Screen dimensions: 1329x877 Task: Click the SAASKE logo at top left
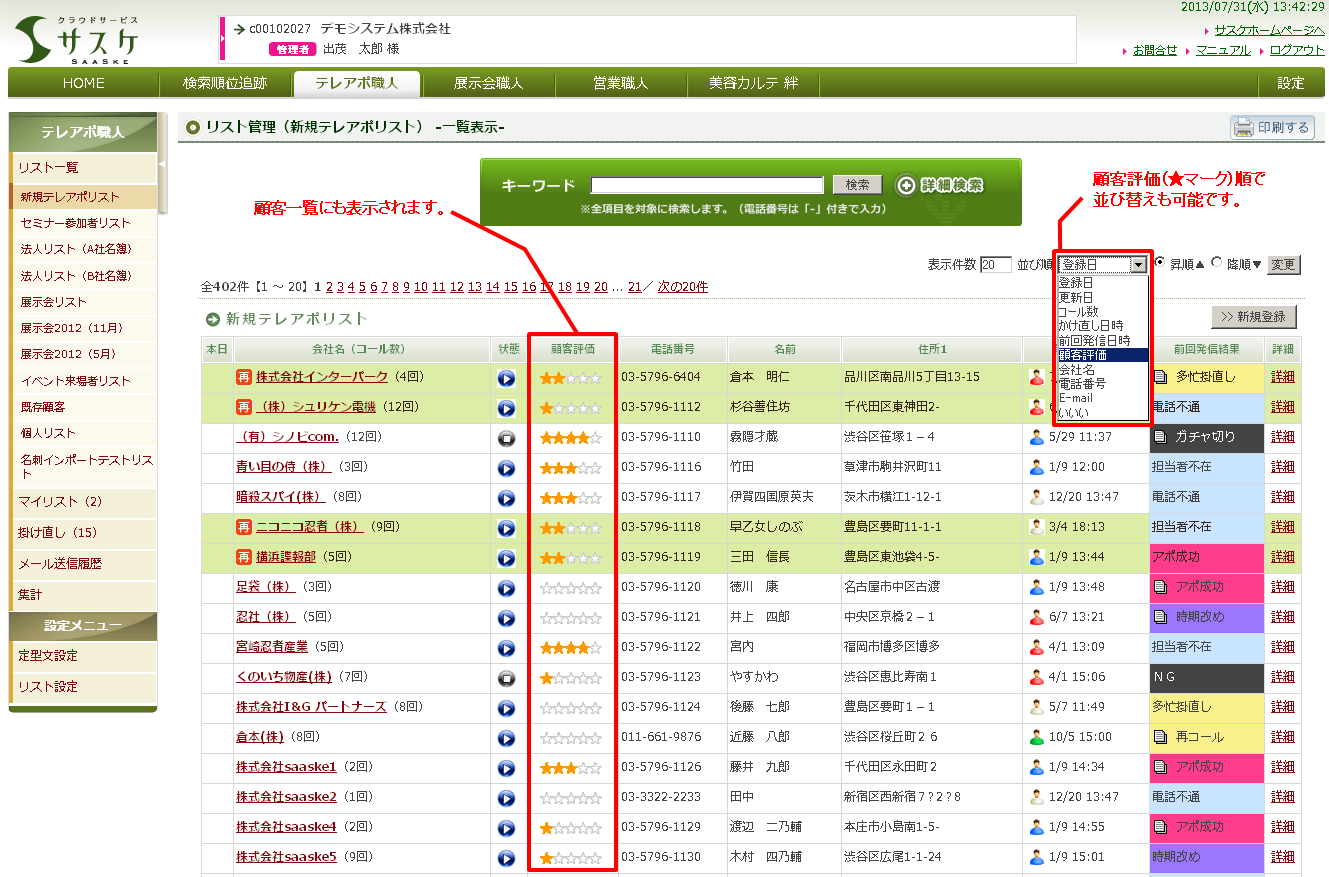click(78, 40)
